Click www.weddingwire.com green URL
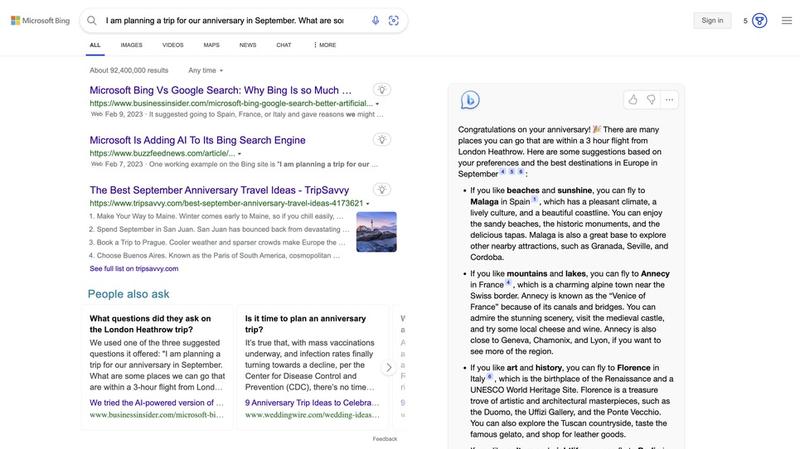Screen dimensions: 800x449 tap(312, 415)
